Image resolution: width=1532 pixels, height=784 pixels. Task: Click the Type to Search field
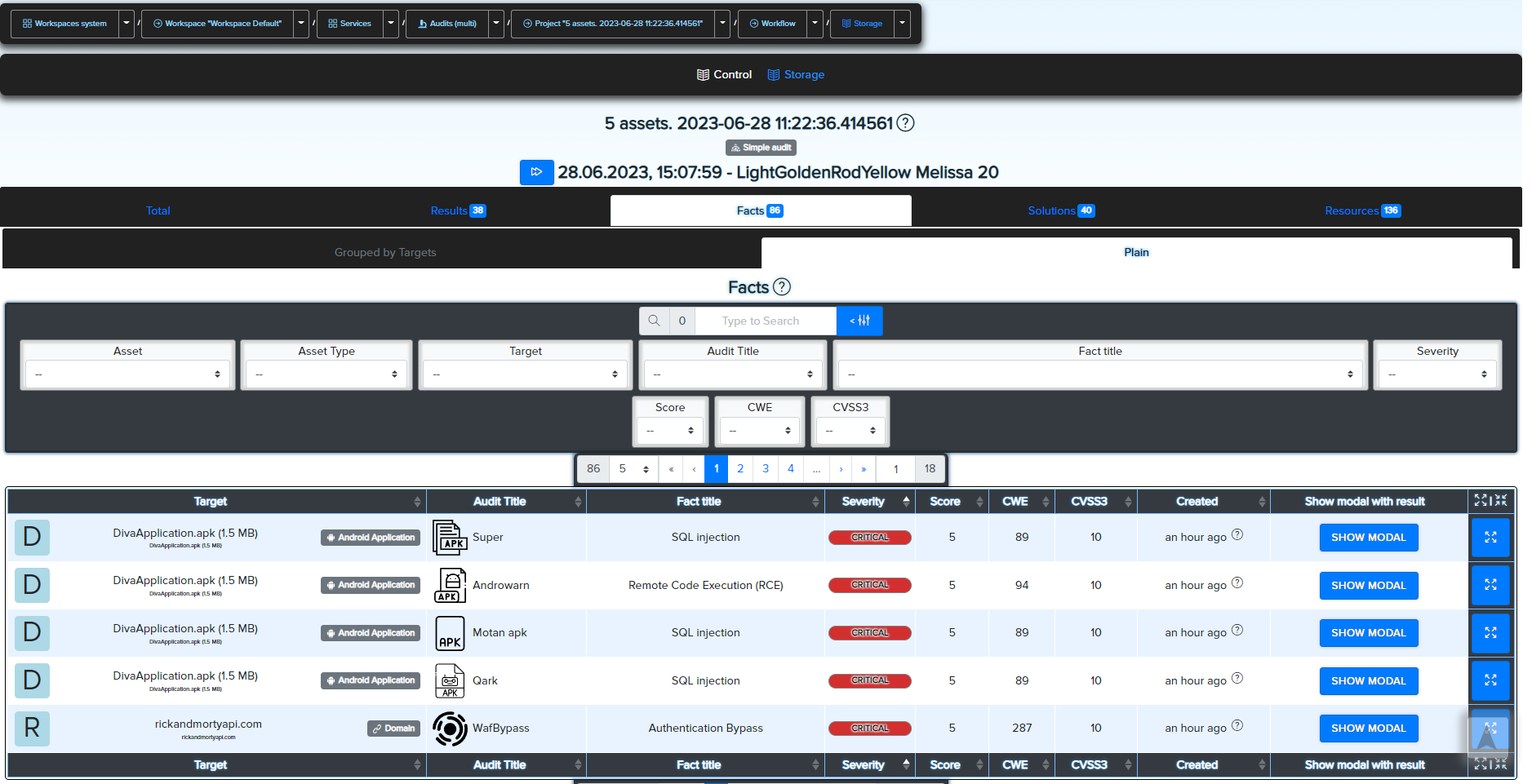pos(766,321)
